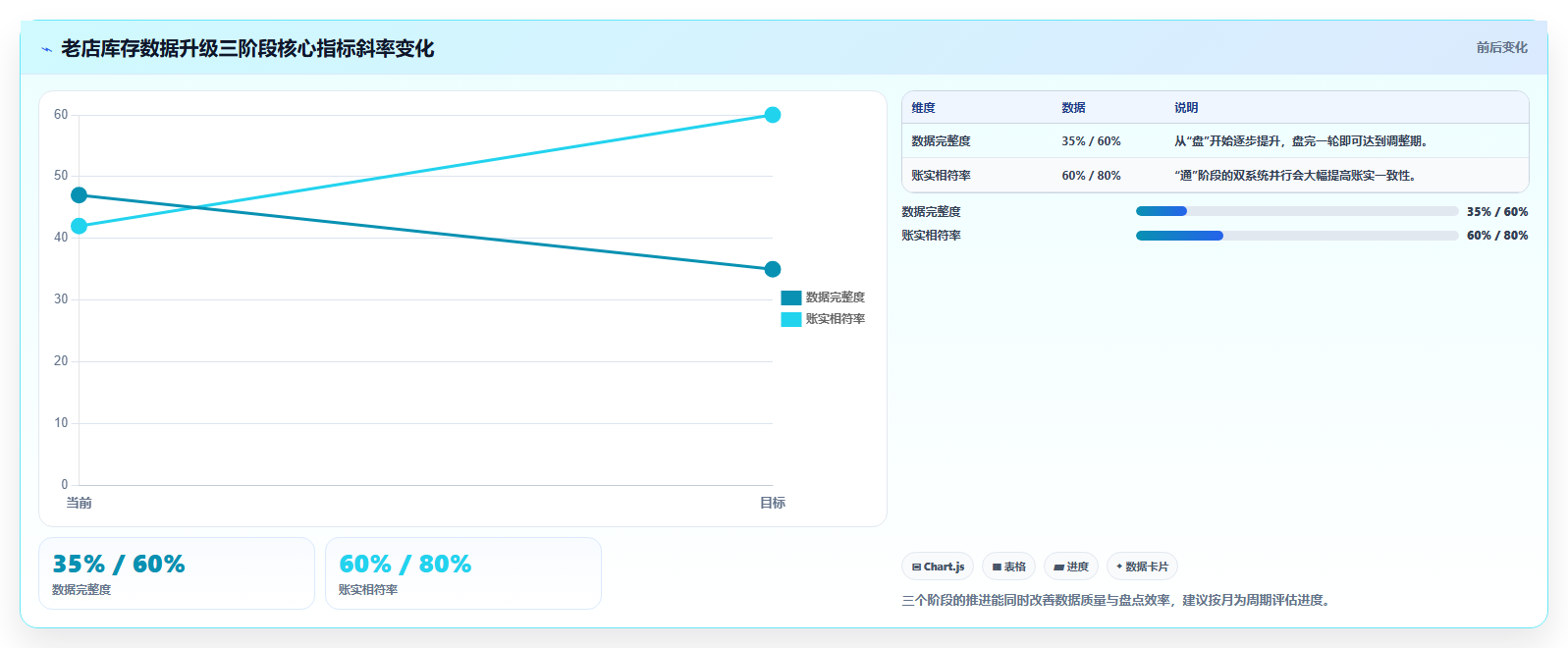This screenshot has height=648, width=1568.
Task: Click the title 老店库存数据升级三阶段核心指标斜率变化
Action: pyautogui.click(x=247, y=49)
